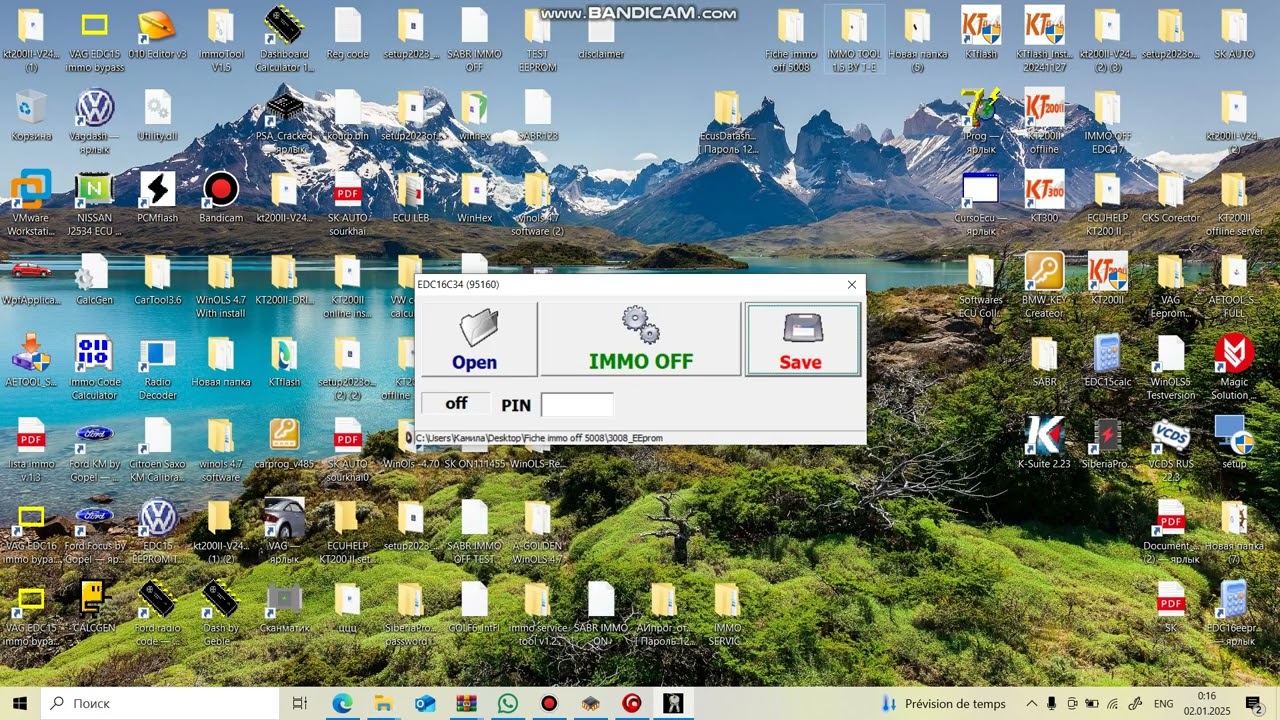This screenshot has width=1280, height=720.
Task: Select the IMMO SERVIC folder icon
Action: [727, 614]
